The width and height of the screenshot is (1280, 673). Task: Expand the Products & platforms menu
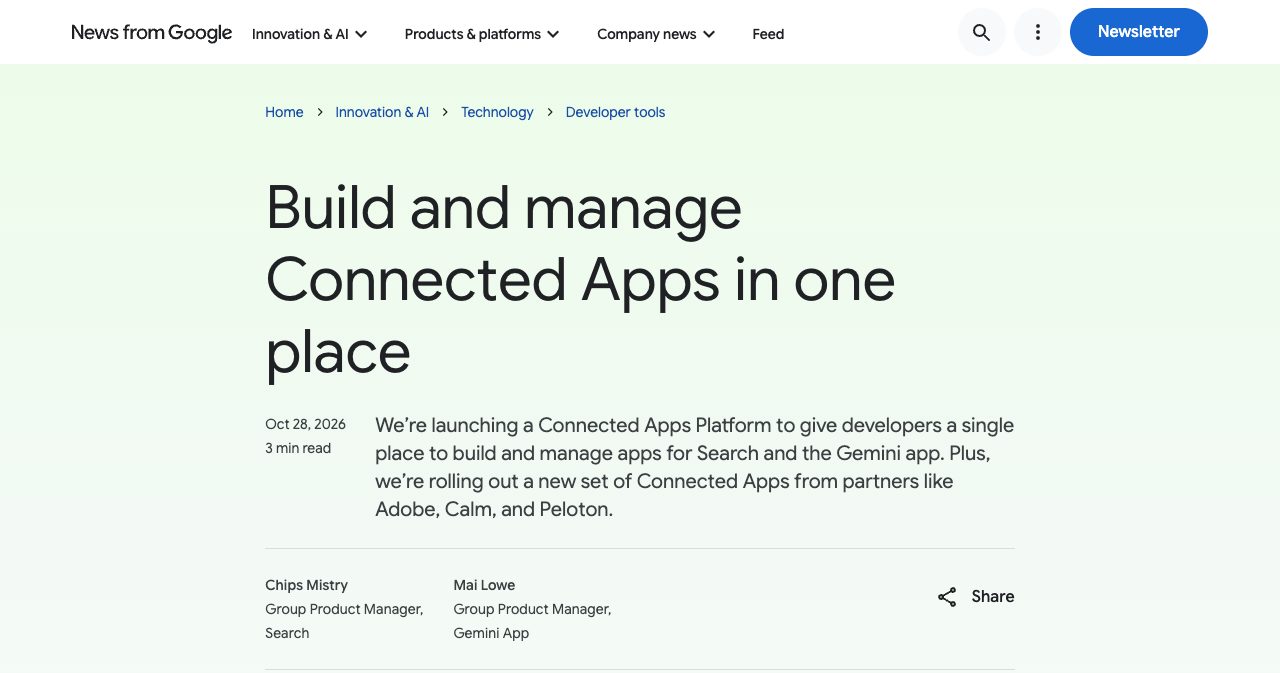pyautogui.click(x=482, y=34)
